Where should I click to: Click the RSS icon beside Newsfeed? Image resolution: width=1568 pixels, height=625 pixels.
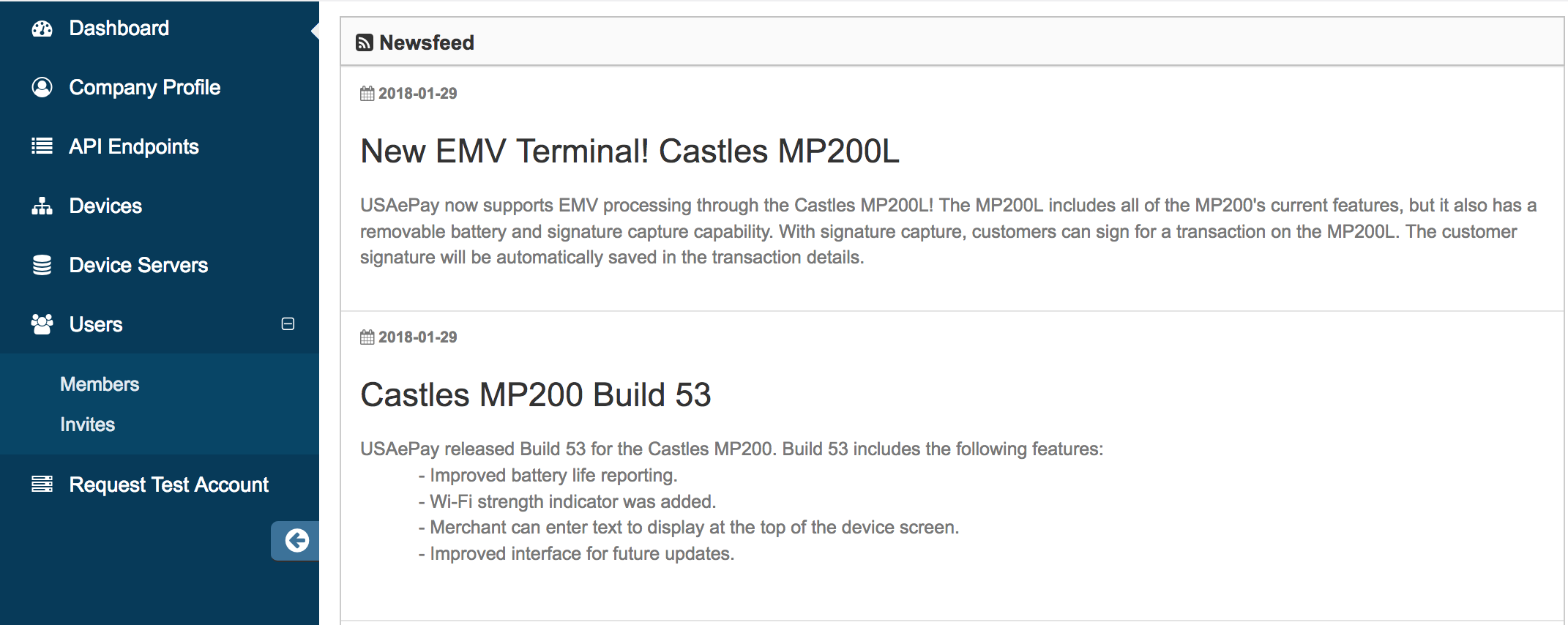click(x=365, y=43)
